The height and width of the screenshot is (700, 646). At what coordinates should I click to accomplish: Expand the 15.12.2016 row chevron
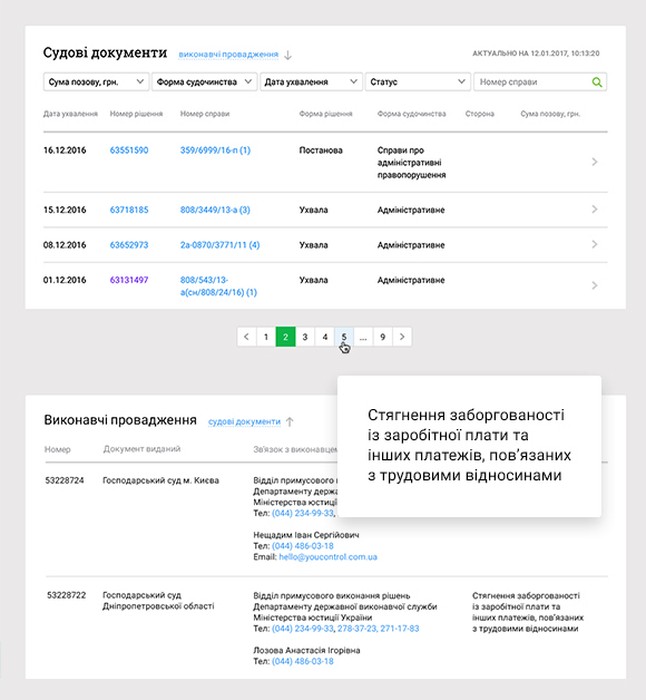tap(594, 209)
